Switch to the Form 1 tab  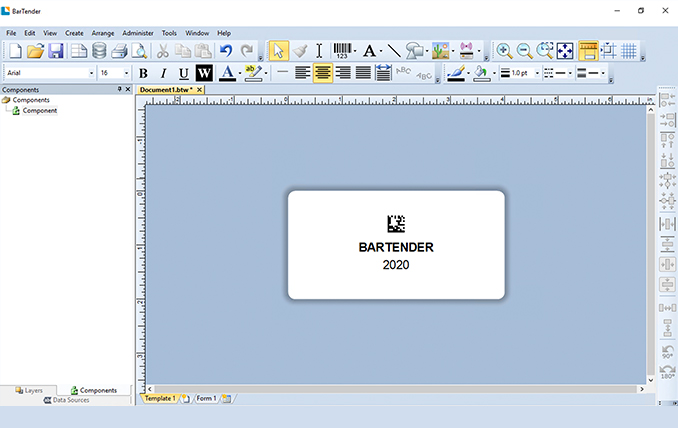point(207,398)
